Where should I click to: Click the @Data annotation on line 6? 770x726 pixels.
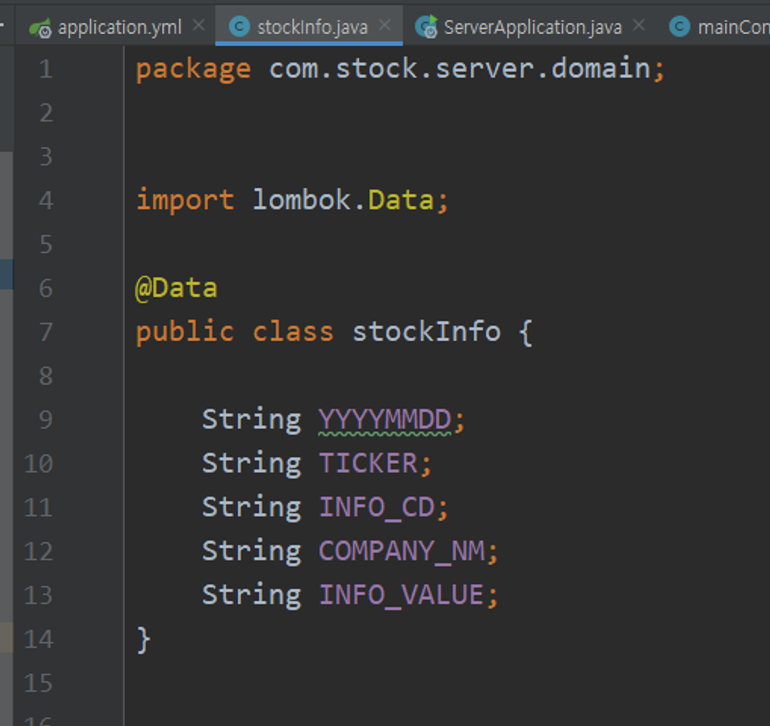pos(176,288)
